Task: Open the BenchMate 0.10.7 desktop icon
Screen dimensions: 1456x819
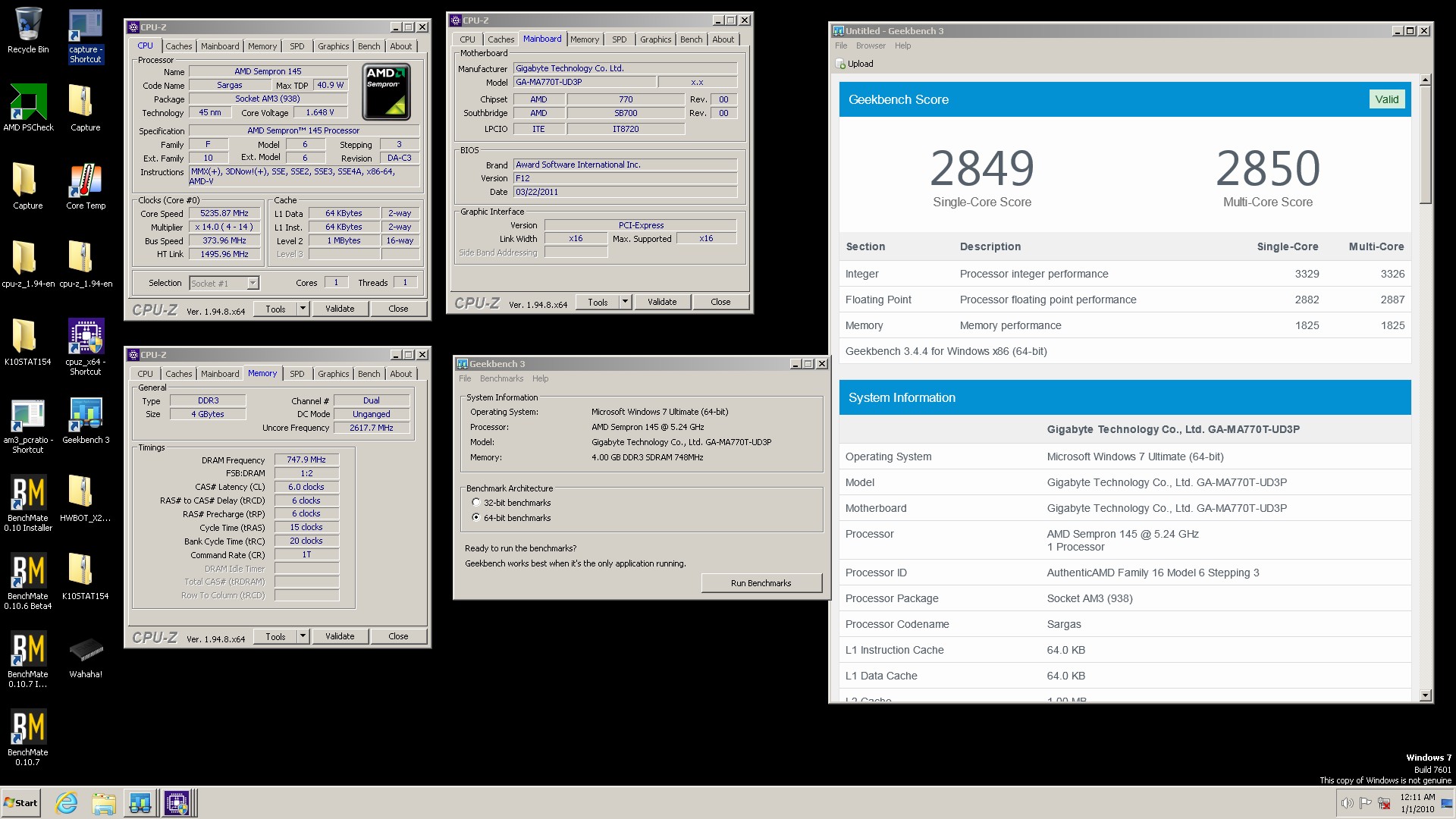Action: [28, 738]
